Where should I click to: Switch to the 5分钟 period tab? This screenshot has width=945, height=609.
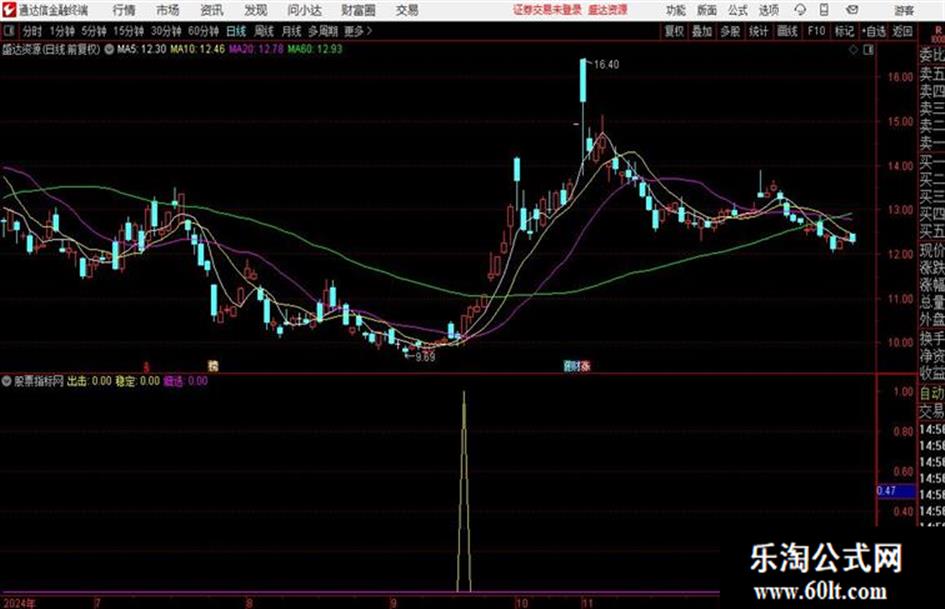point(93,31)
